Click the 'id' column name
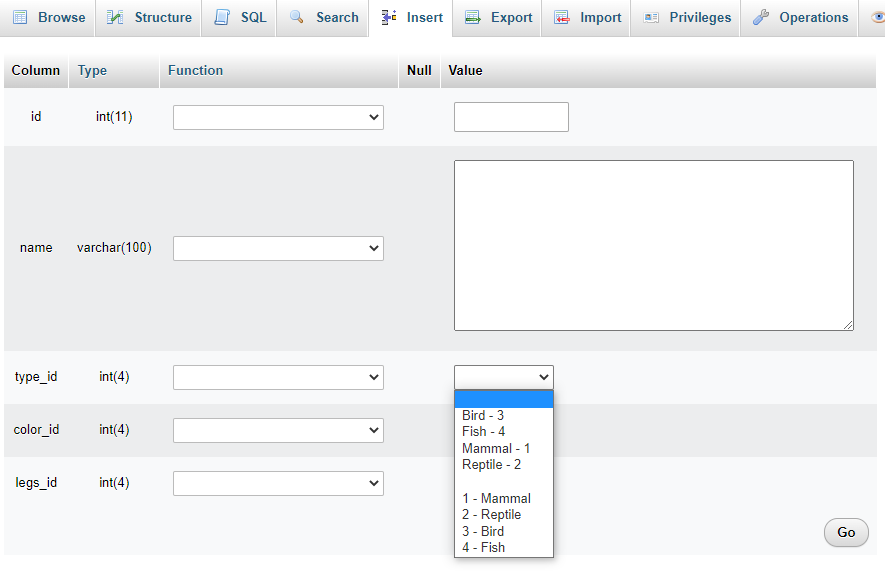 pos(36,117)
